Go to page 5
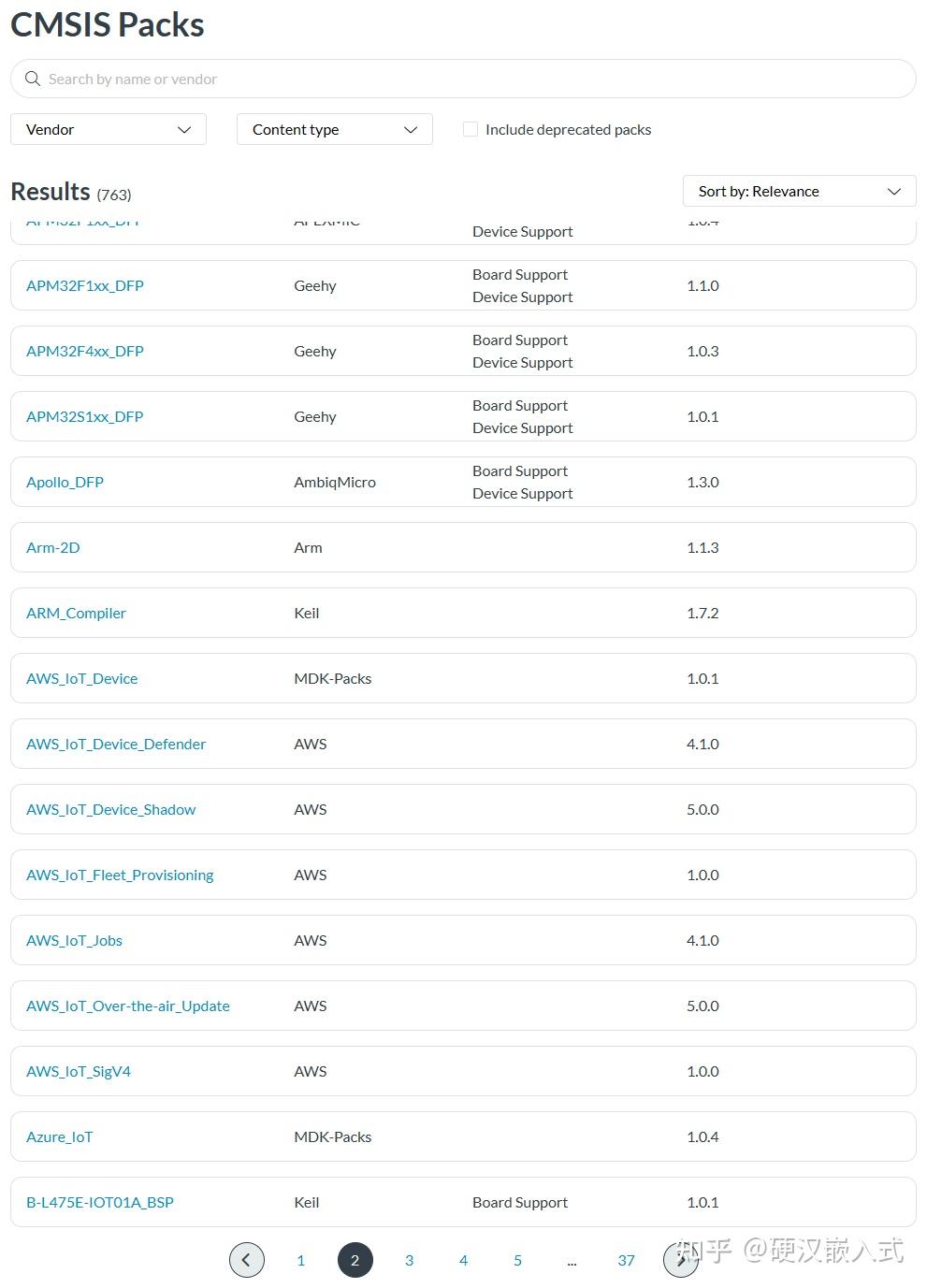The width and height of the screenshot is (927, 1288). 517,1260
